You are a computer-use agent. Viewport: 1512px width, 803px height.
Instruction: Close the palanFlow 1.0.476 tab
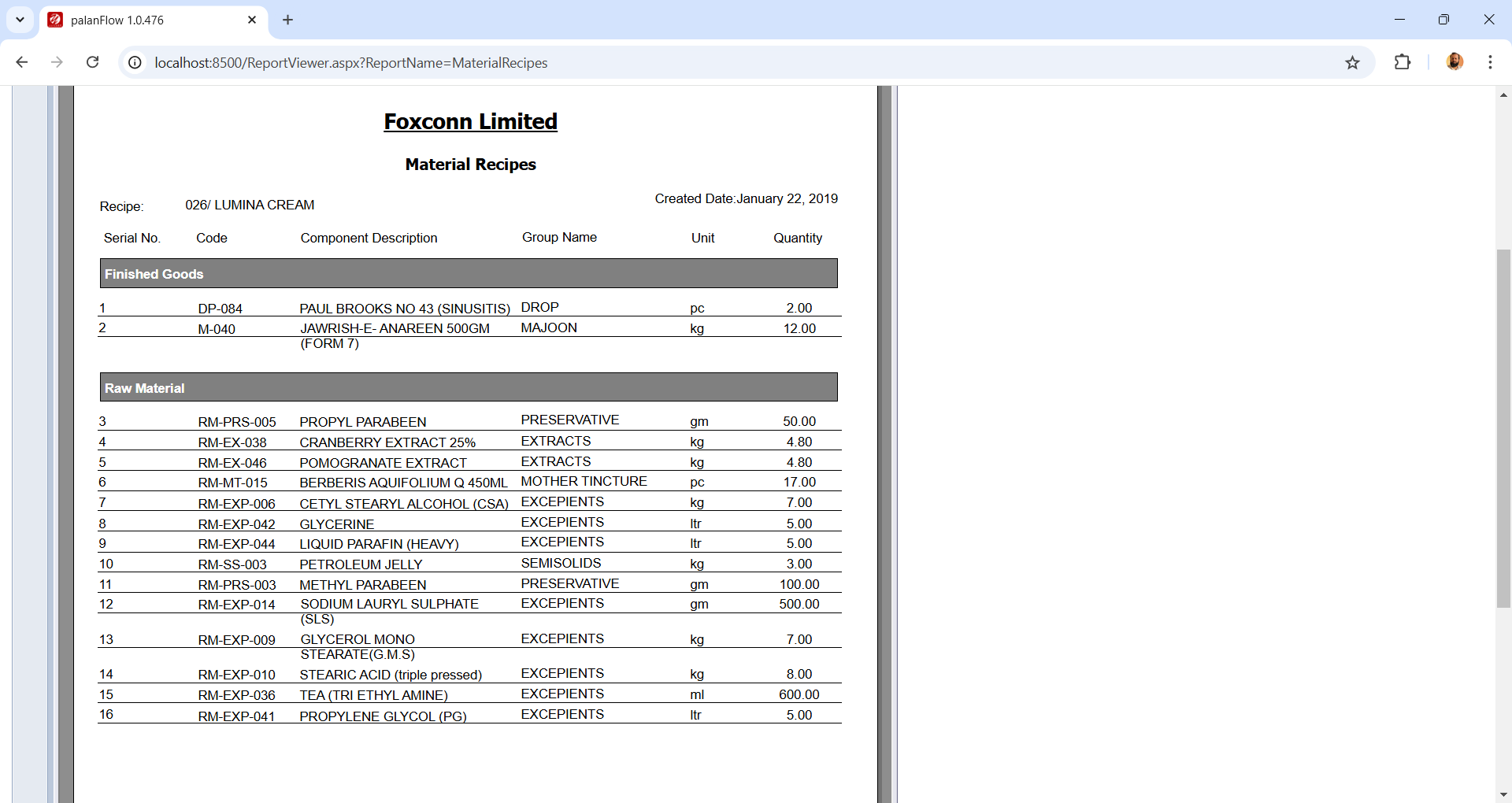252,20
